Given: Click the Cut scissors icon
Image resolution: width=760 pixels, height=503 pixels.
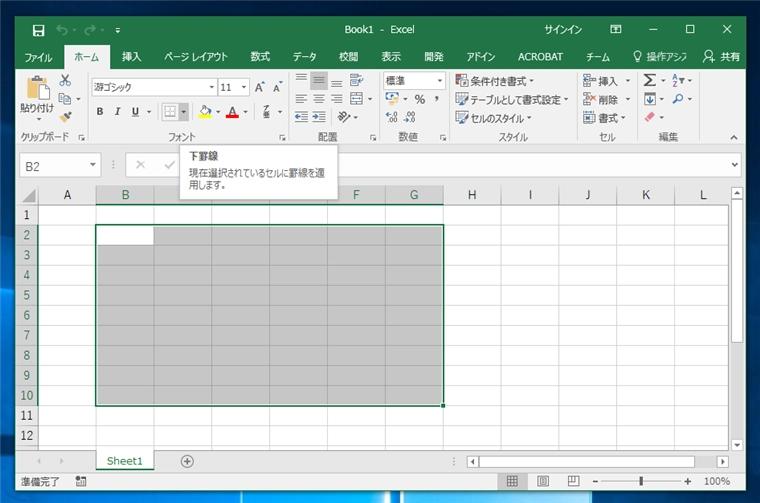Looking at the screenshot, I should tap(65, 80).
